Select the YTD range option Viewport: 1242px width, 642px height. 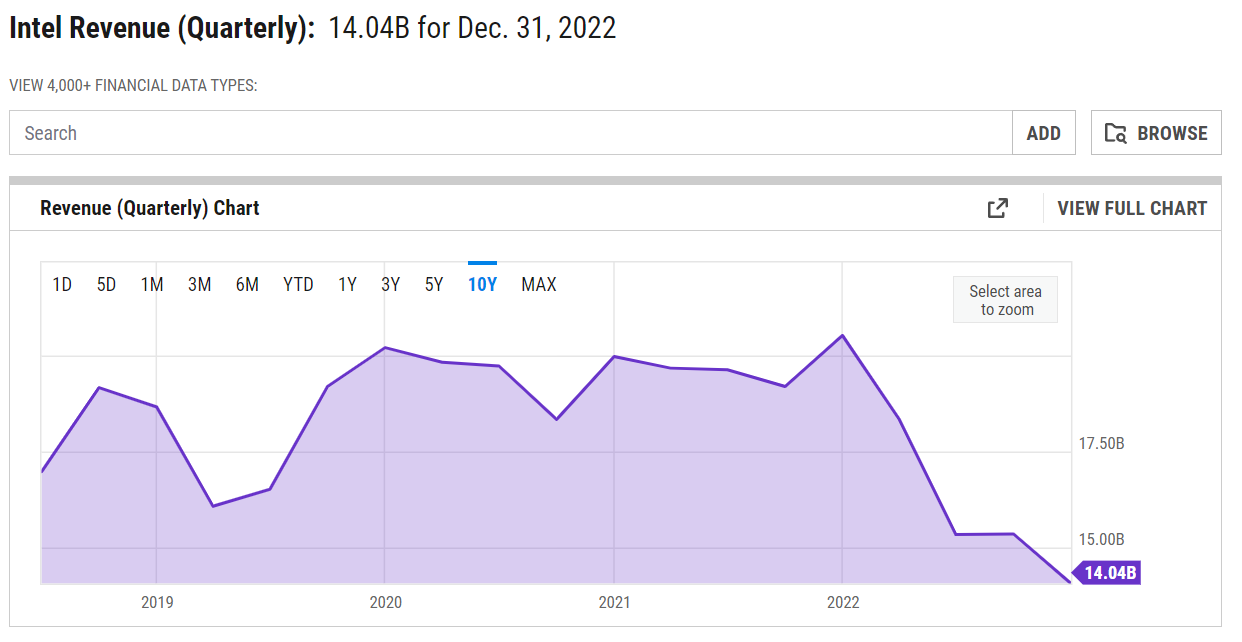click(x=298, y=285)
